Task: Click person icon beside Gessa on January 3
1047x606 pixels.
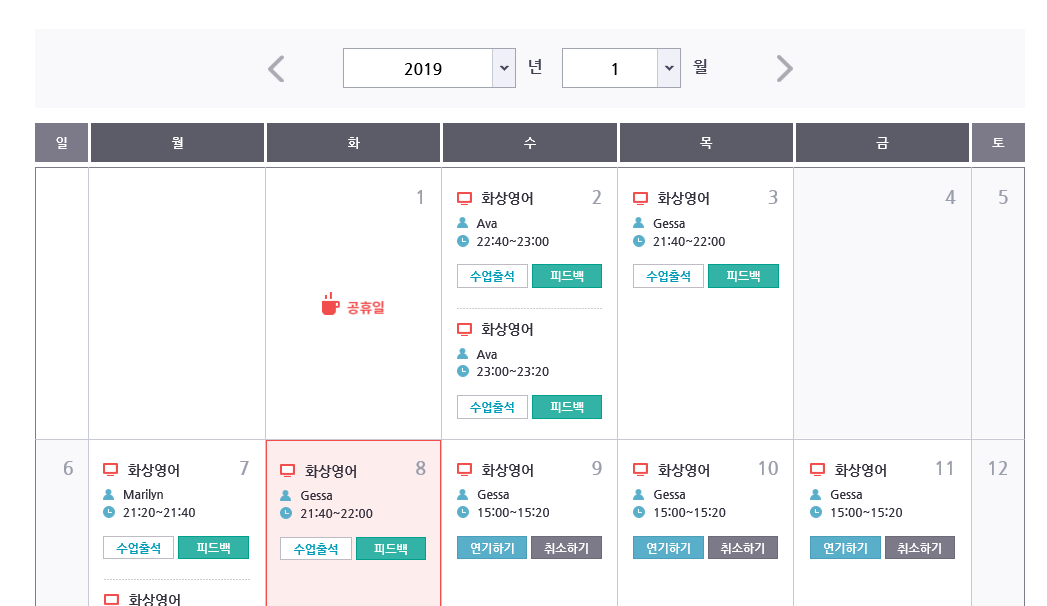Action: click(639, 223)
